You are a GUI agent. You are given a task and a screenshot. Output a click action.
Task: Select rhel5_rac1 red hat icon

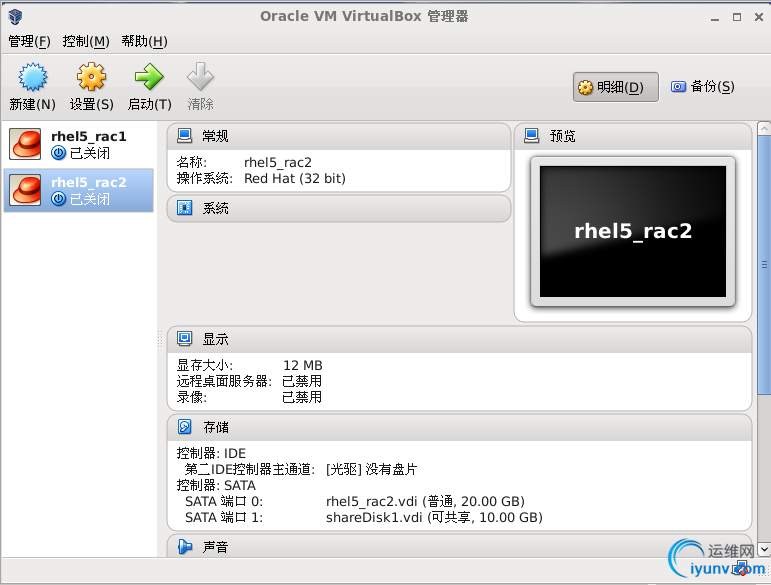(x=25, y=144)
